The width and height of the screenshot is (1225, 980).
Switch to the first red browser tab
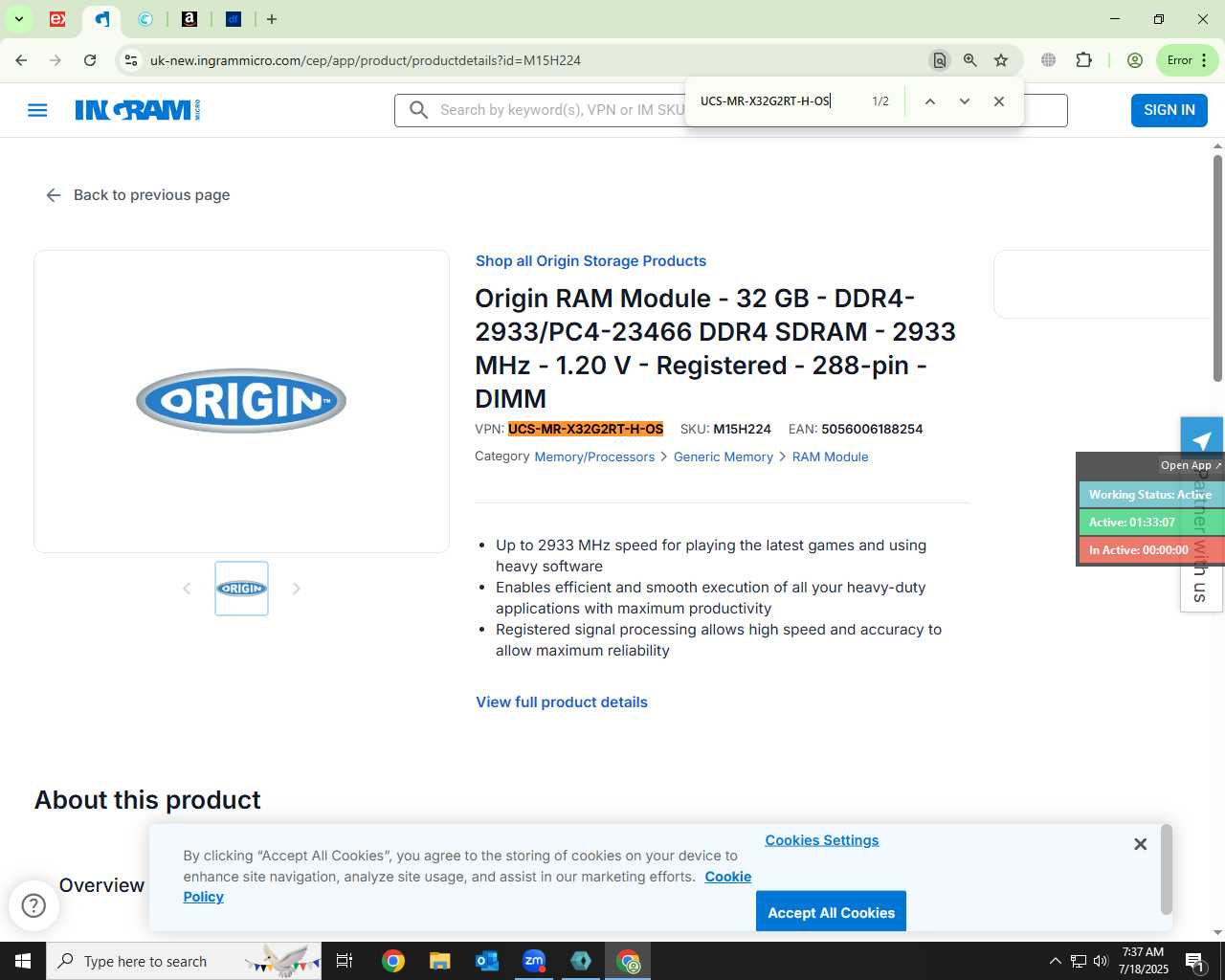pos(57,19)
